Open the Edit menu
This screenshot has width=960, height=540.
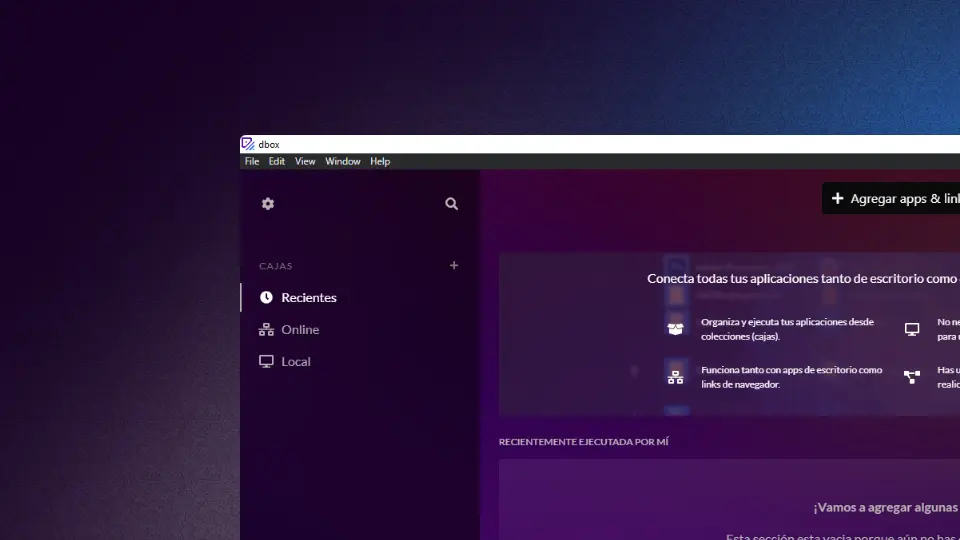pyautogui.click(x=277, y=162)
